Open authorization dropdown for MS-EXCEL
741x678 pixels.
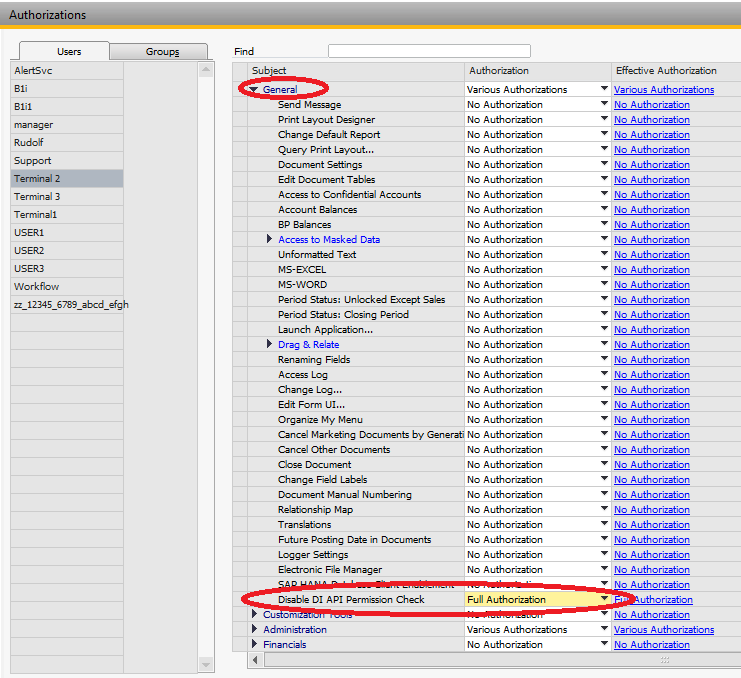(603, 270)
